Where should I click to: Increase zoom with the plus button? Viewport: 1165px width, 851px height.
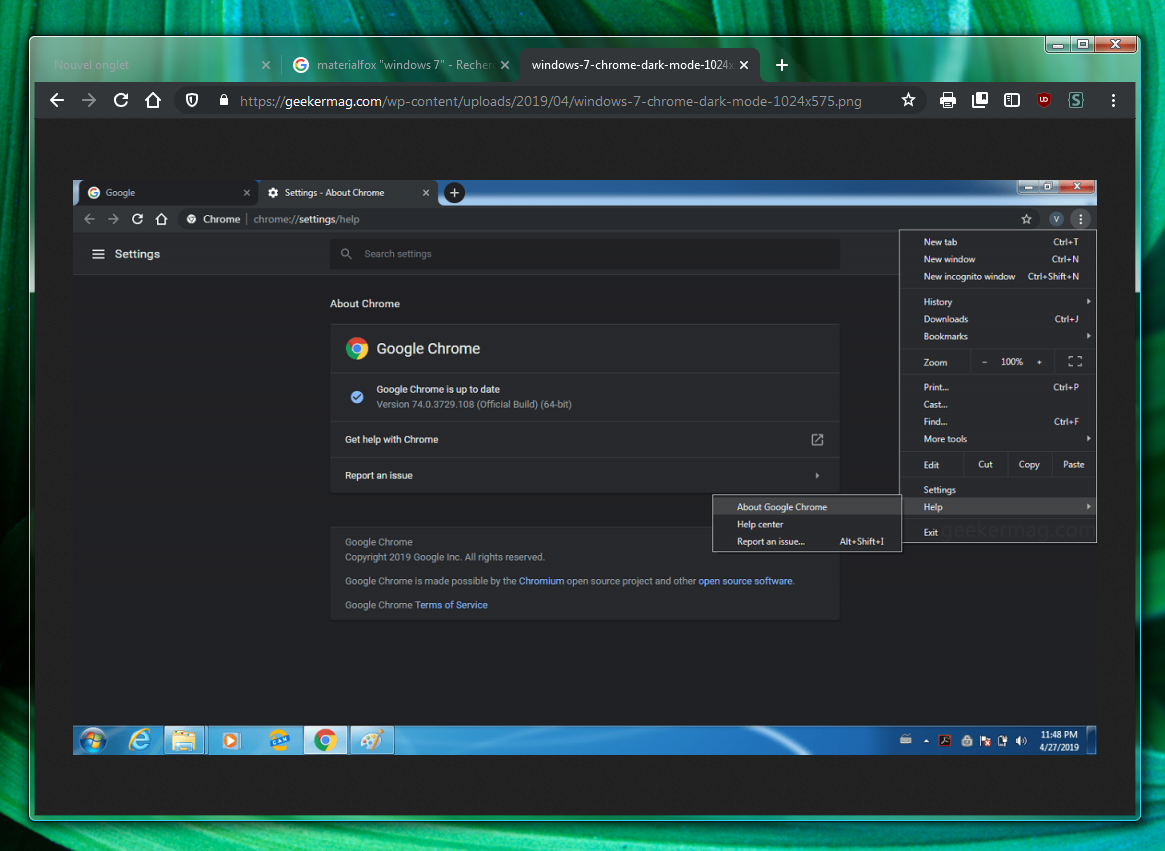pyautogui.click(x=1039, y=362)
